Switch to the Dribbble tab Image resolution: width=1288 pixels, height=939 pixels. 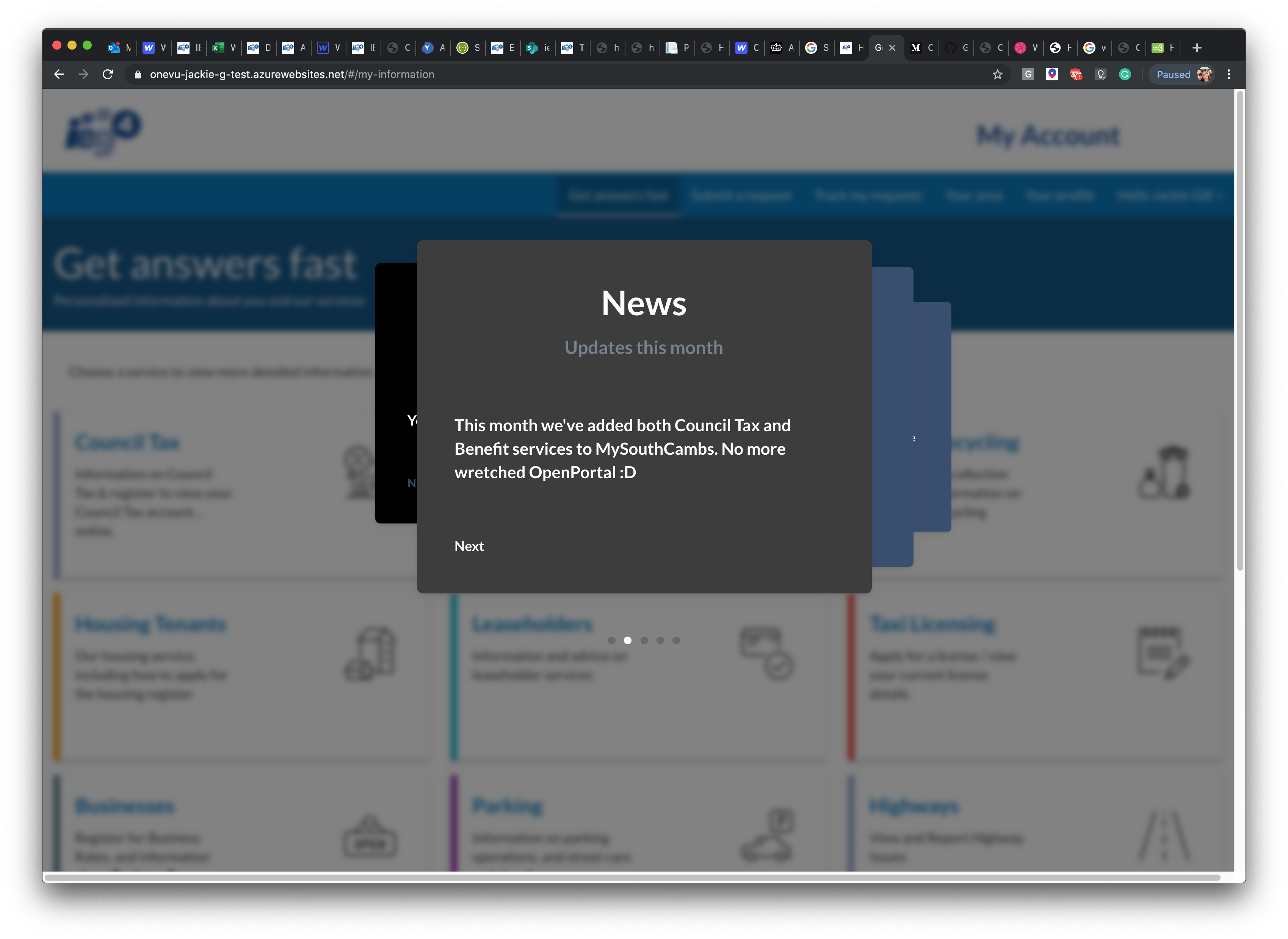pos(1020,48)
